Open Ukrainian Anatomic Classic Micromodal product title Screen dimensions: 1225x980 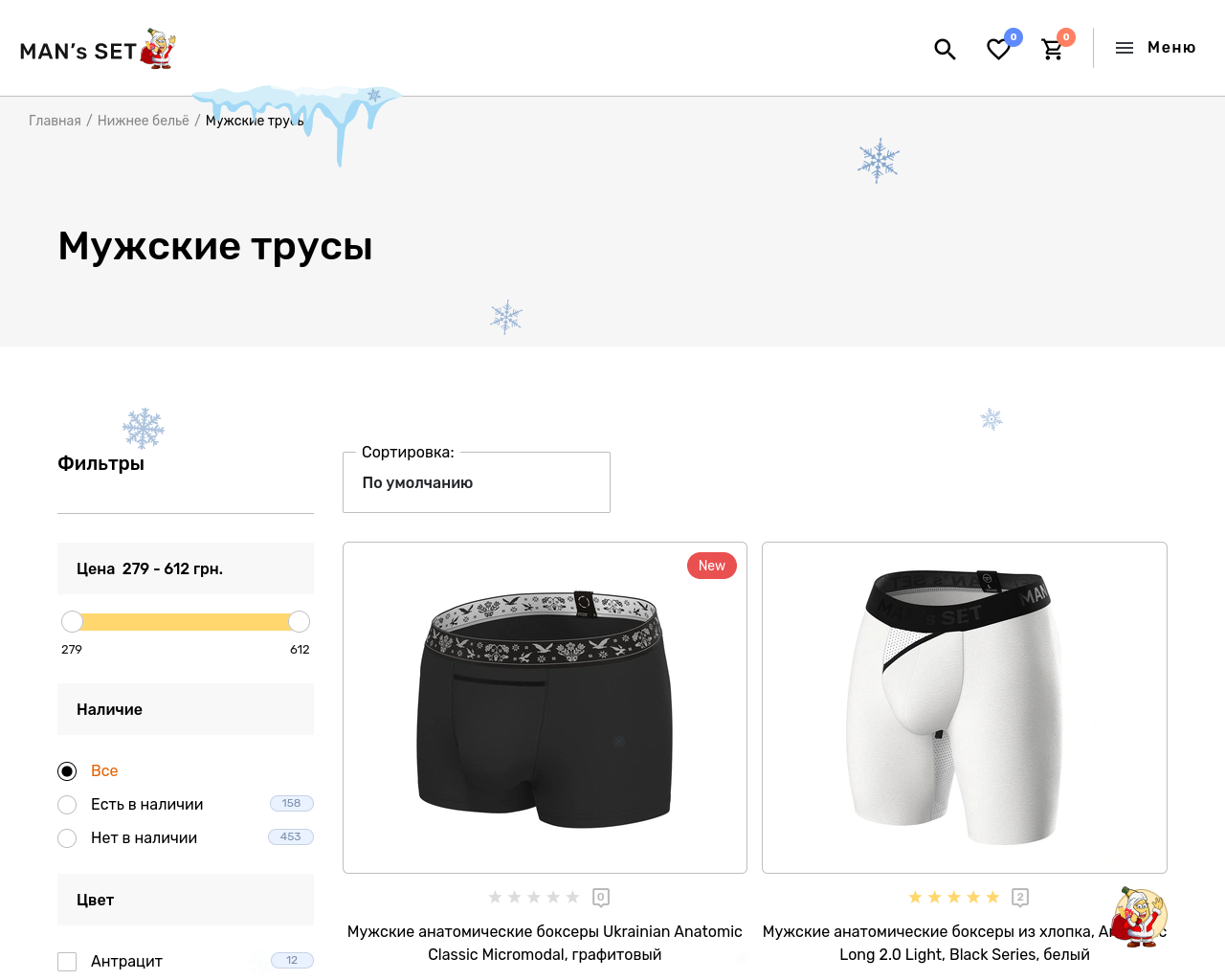pyautogui.click(x=545, y=943)
